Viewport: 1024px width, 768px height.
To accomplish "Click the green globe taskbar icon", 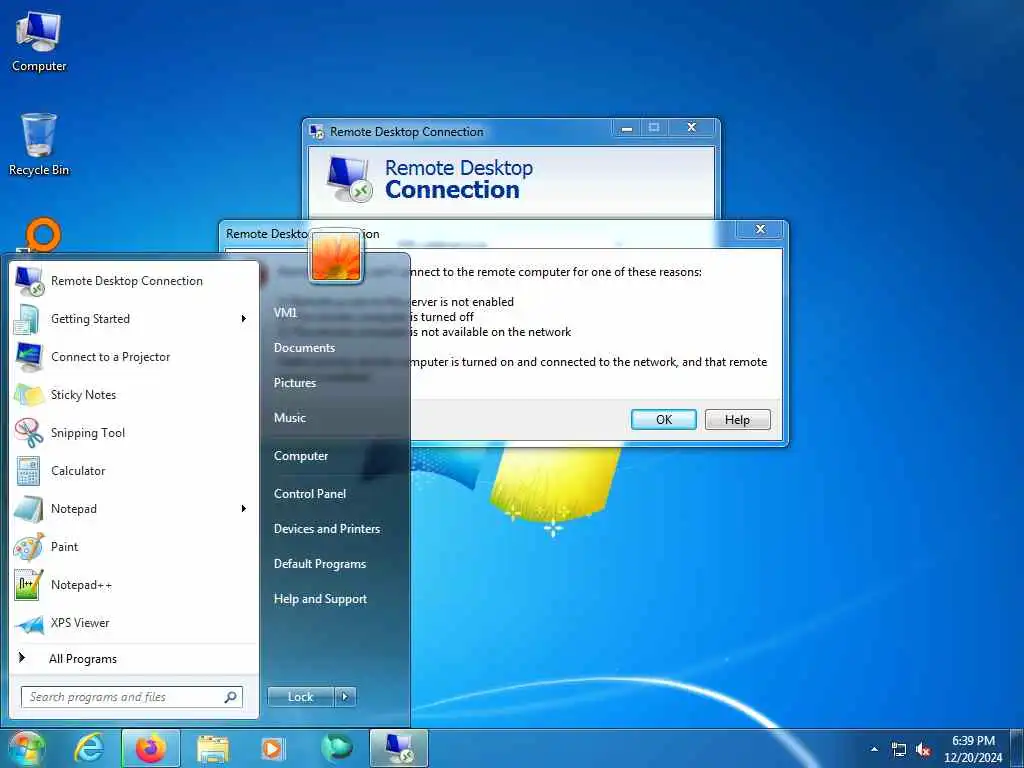I will [x=336, y=748].
